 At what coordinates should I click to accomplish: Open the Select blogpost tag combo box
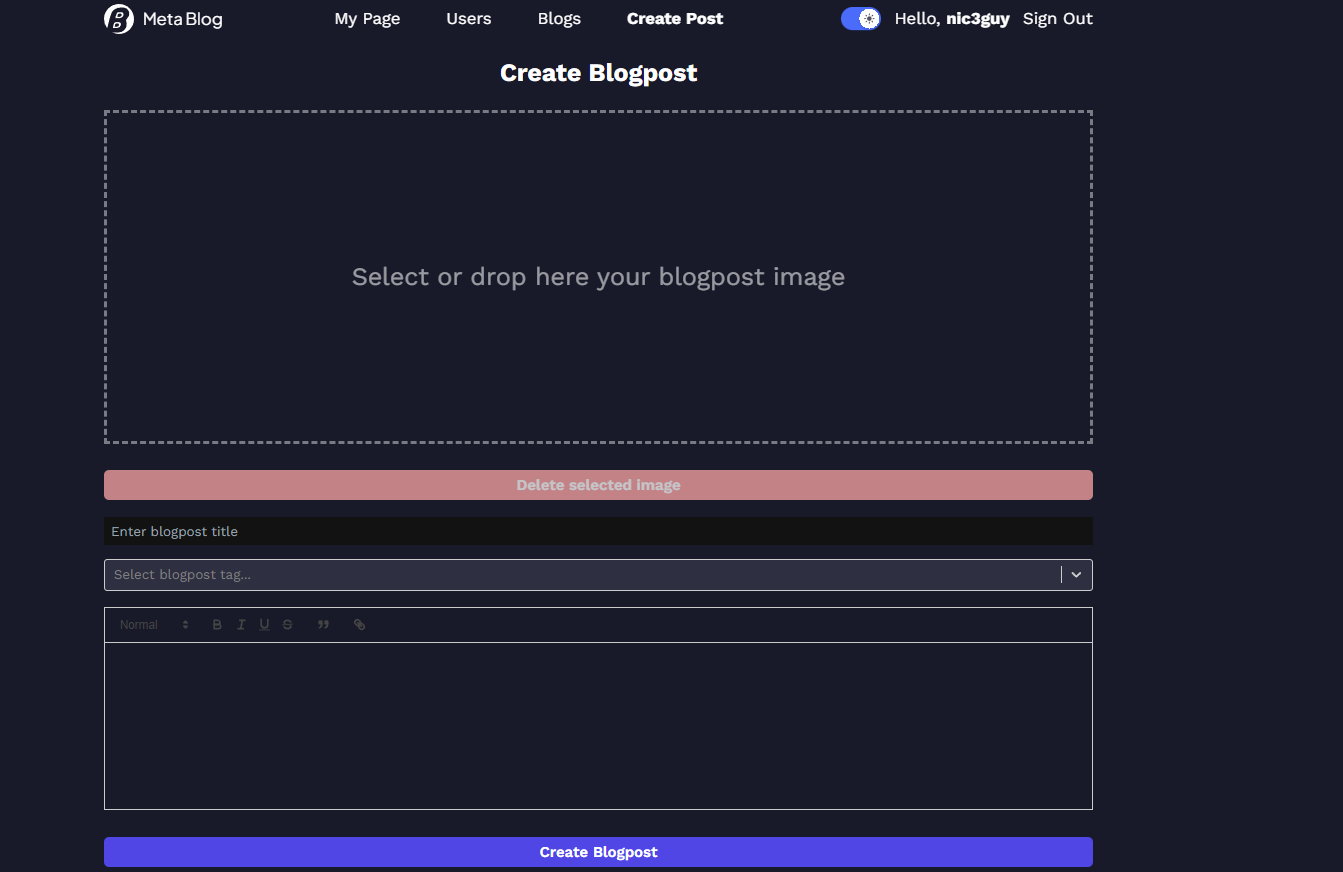598,575
